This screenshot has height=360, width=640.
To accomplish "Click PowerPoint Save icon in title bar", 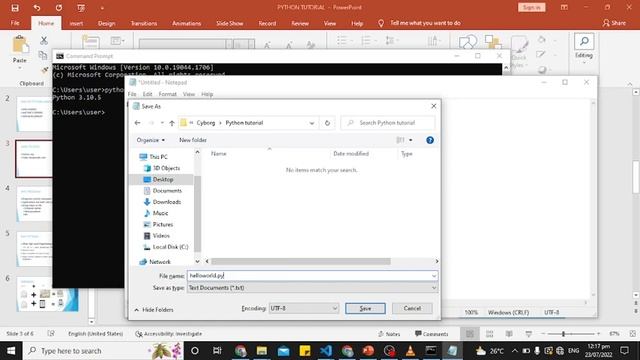I will (x=15, y=8).
